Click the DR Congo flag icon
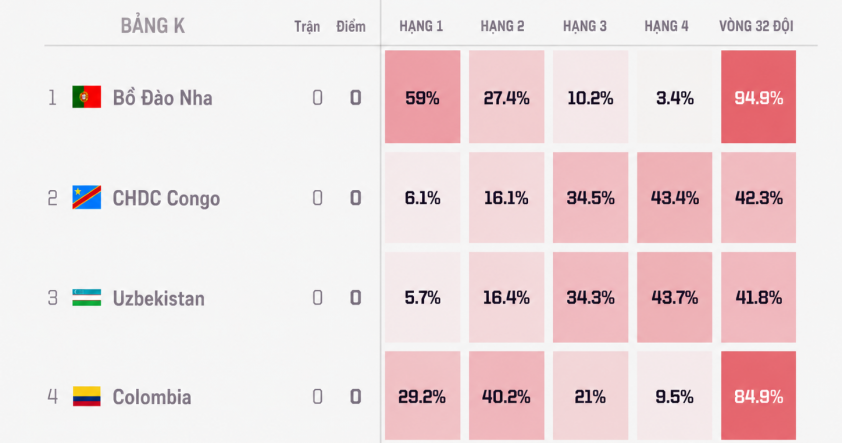This screenshot has height=443, width=842. (86, 198)
